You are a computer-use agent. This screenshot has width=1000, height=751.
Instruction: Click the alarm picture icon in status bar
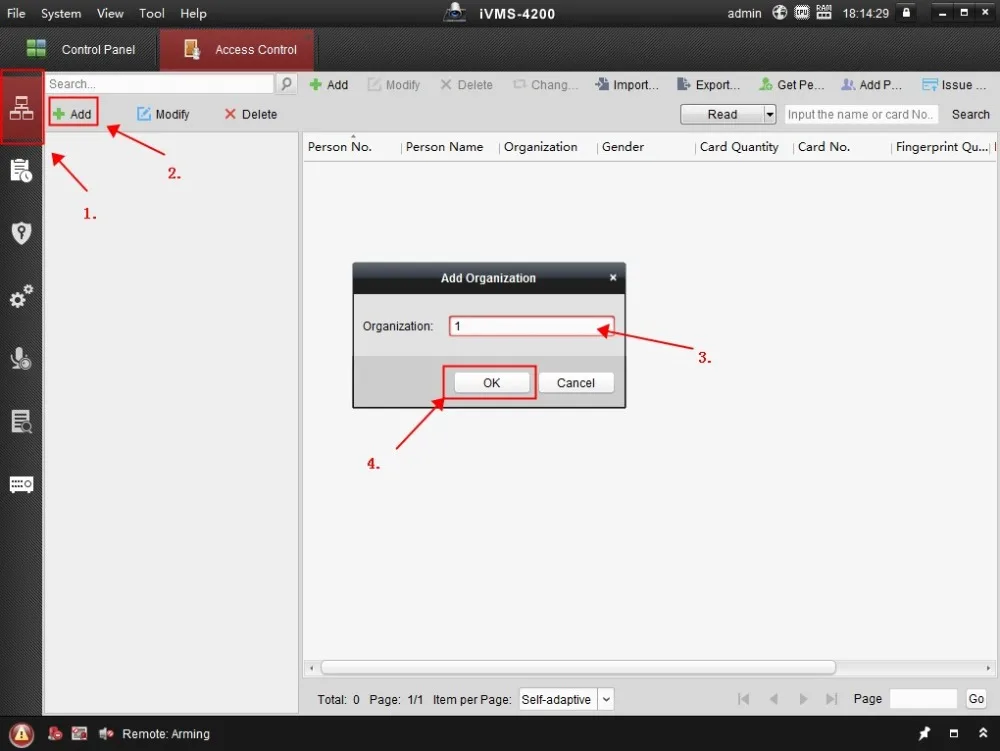[80, 734]
